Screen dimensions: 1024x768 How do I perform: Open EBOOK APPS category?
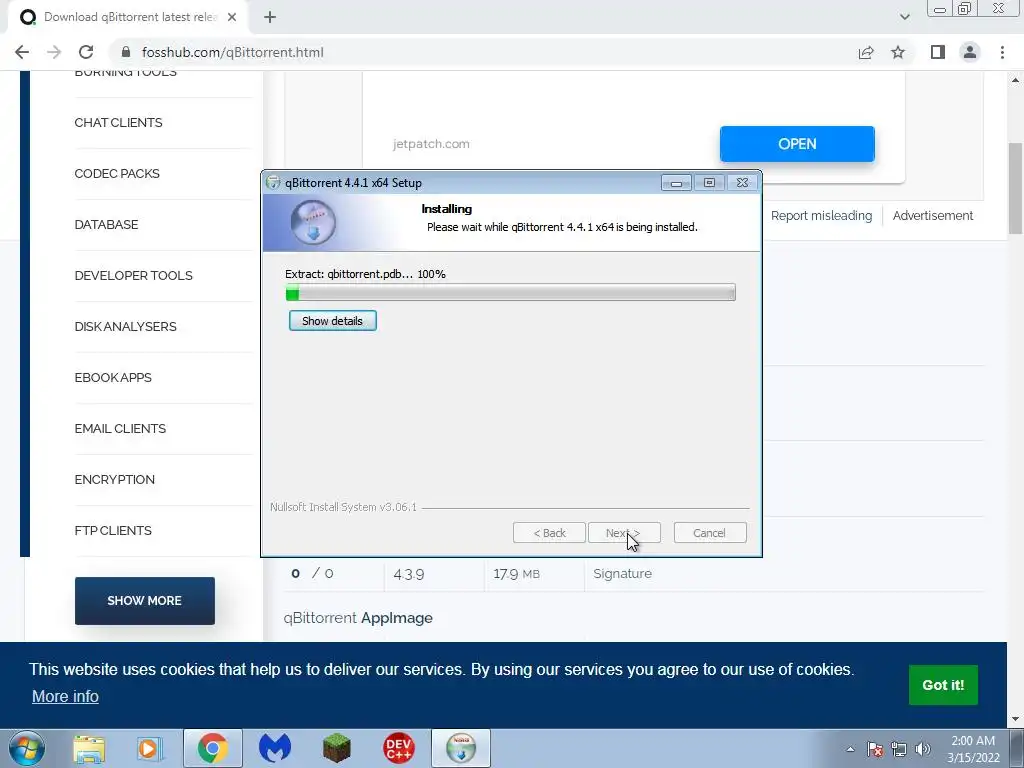[113, 377]
